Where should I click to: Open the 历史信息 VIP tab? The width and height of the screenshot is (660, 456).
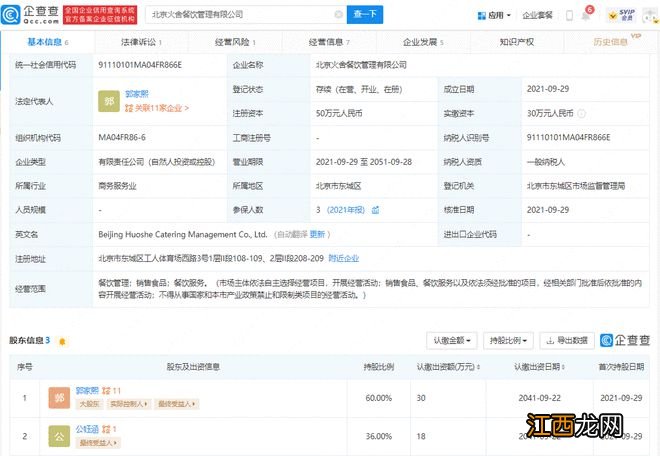(x=611, y=42)
